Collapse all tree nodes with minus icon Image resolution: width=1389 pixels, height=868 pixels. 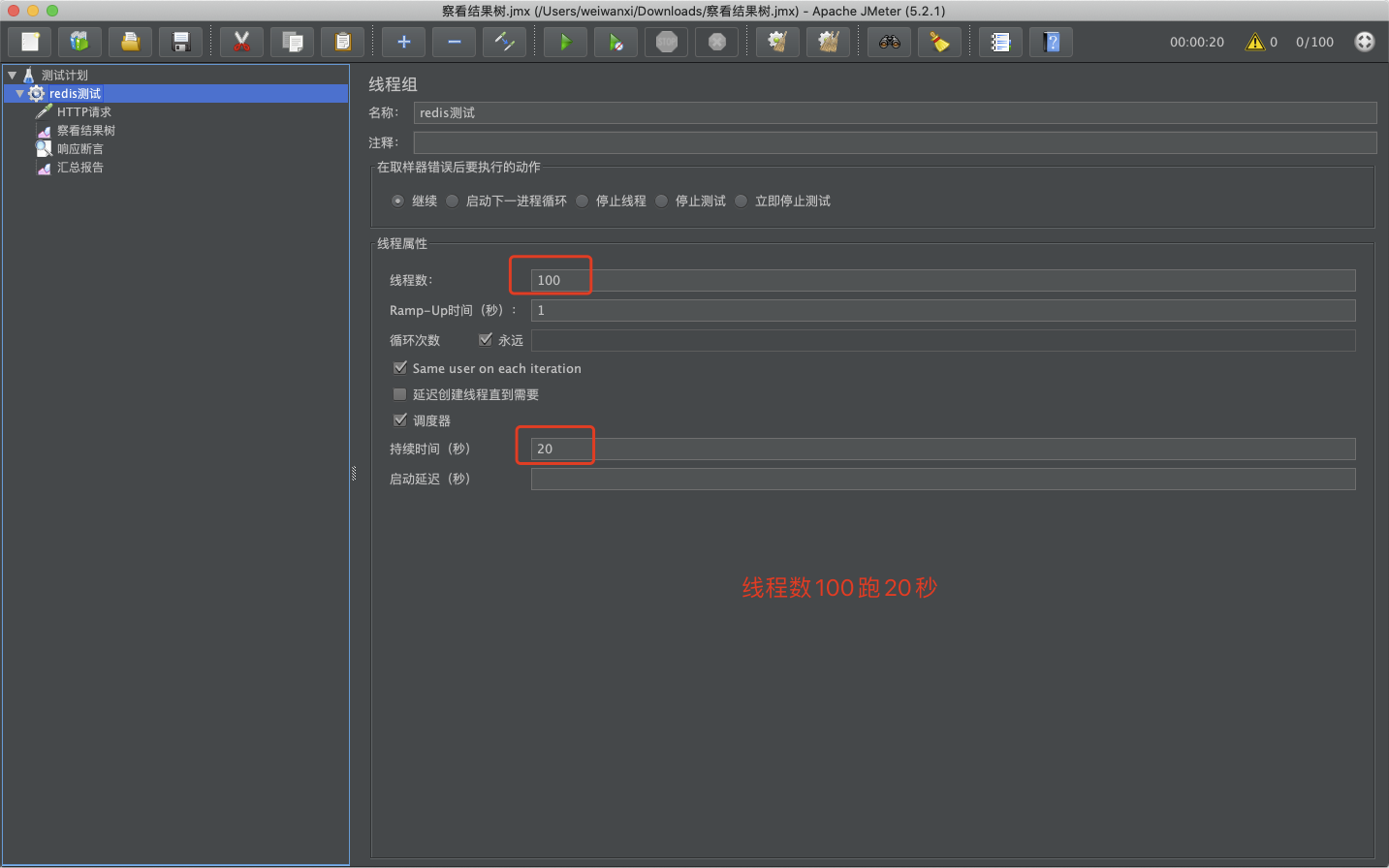pos(454,42)
